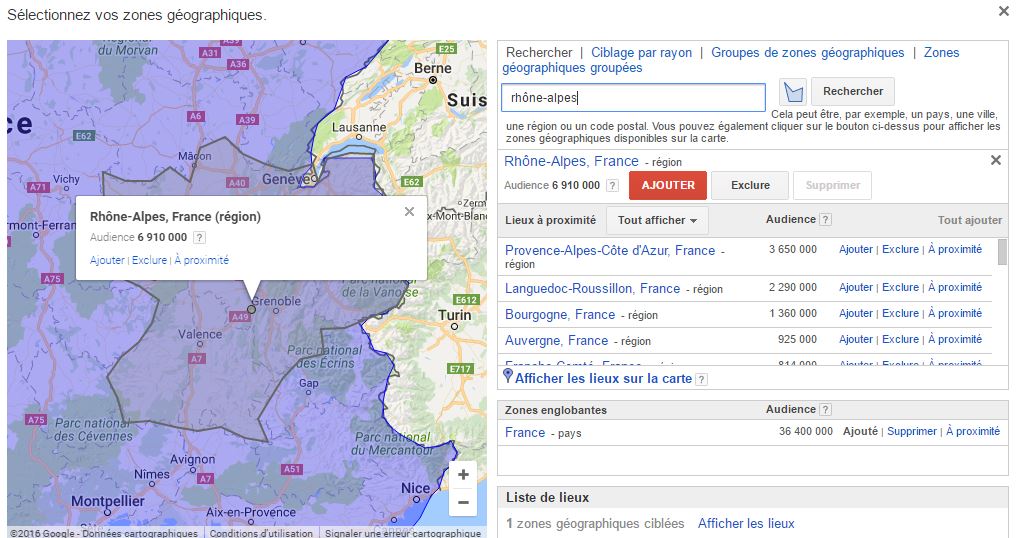This screenshot has width=1031, height=538.
Task: Click the help icon next to Audience 6 910 000 in results
Action: point(612,185)
